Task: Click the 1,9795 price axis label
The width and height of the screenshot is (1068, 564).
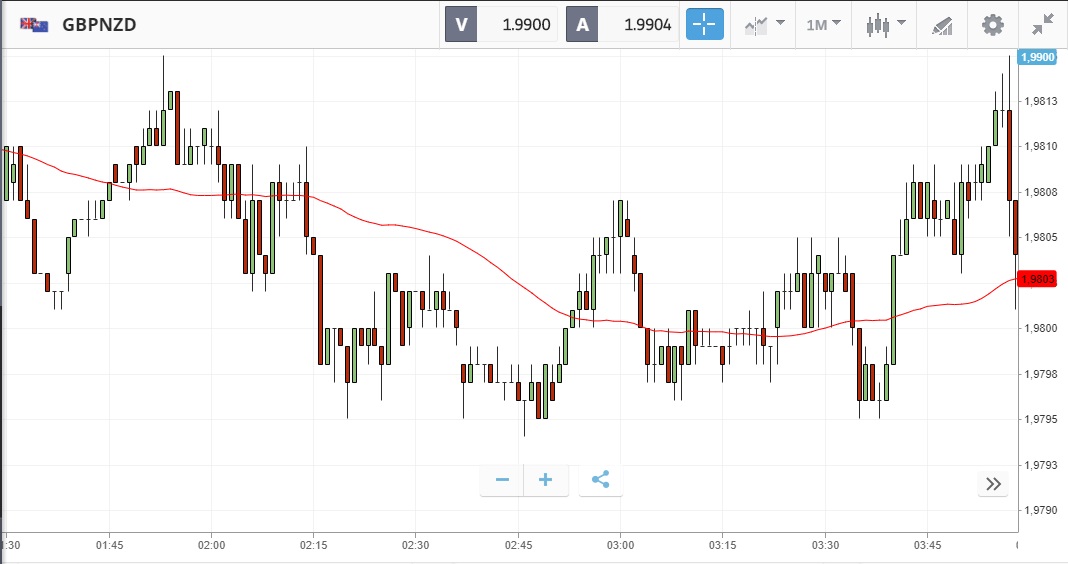Action: [x=1040, y=419]
